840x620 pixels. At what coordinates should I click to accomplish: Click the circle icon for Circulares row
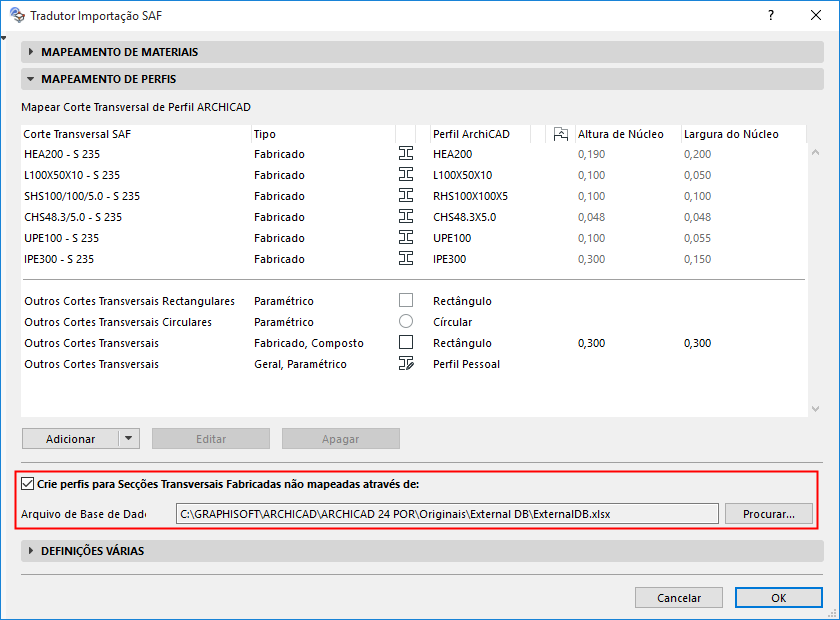coord(406,321)
